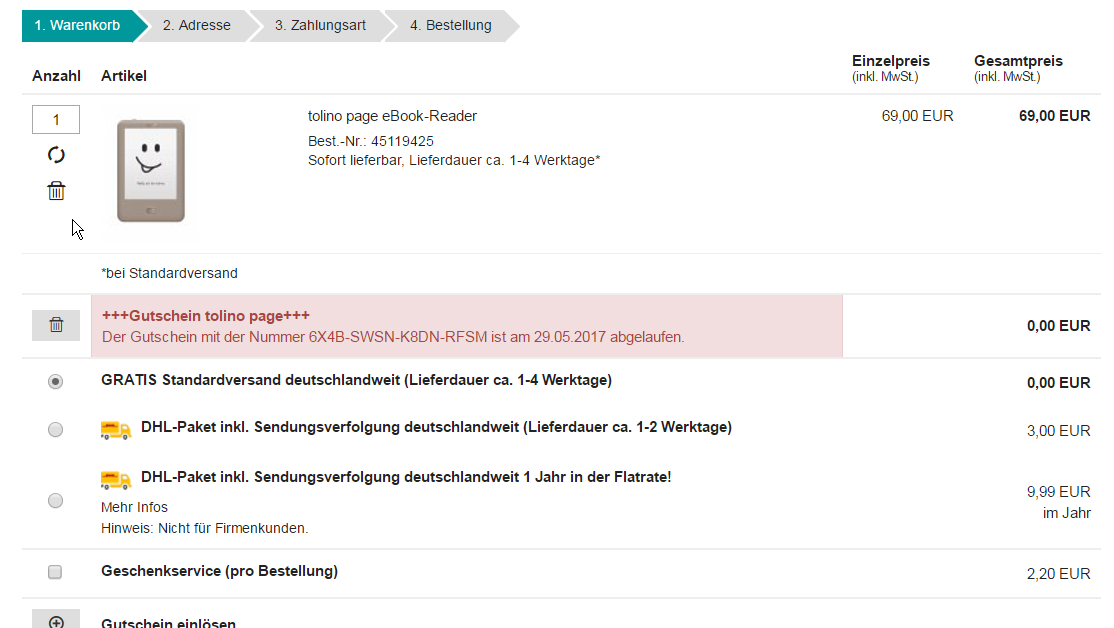This screenshot has width=1114, height=628.
Task: Select GRATIS Standardversand radio button
Action: pos(55,381)
